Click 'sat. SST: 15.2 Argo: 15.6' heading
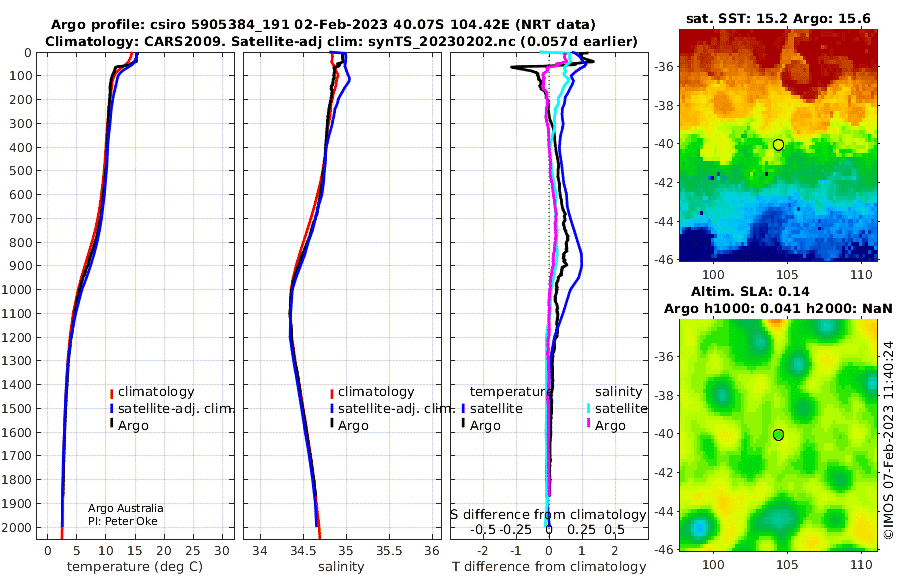The height and width of the screenshot is (580, 900). click(778, 19)
